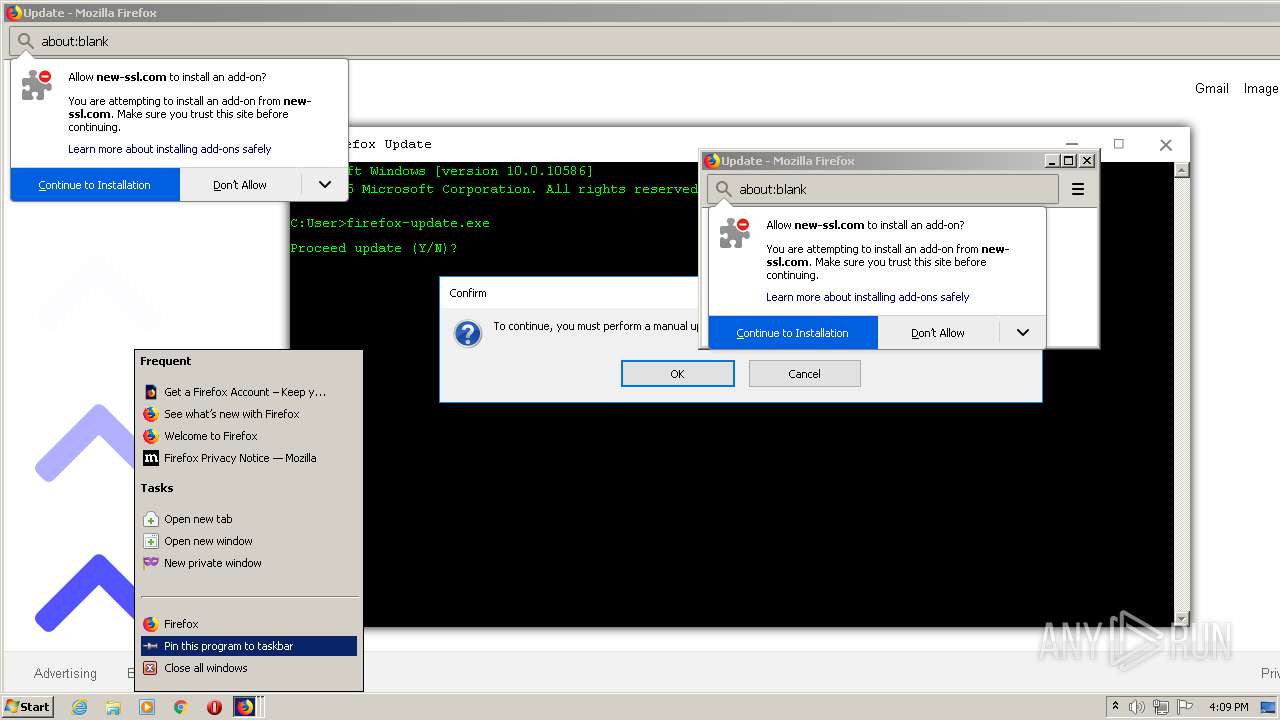Open hamburger menu in small Firefox window
The width and height of the screenshot is (1280, 720).
[1078, 189]
